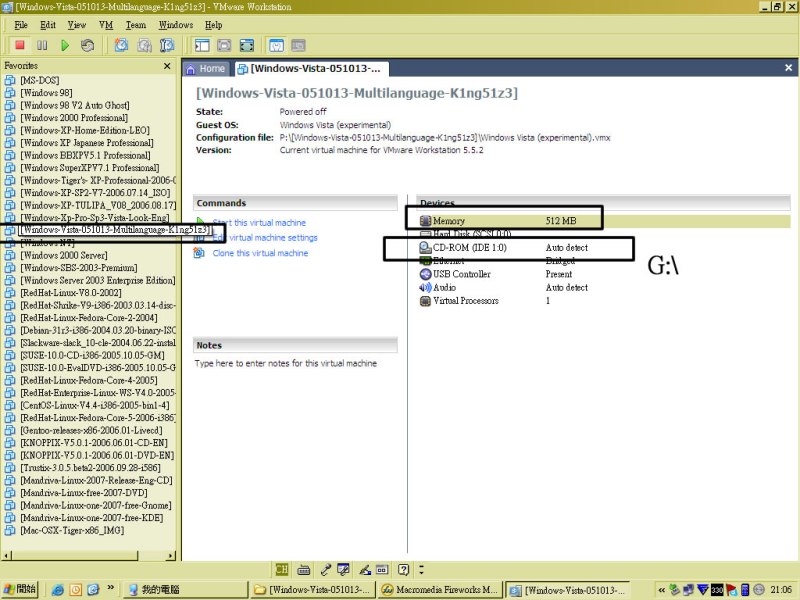This screenshot has height=600, width=800.
Task: Expand the quick launch overflow chevron
Action: (x=110, y=588)
